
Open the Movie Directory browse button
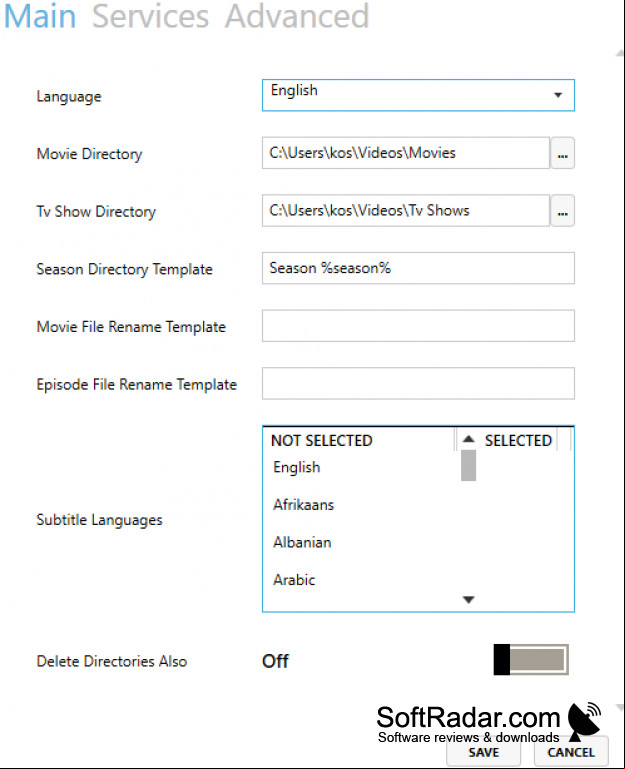(x=562, y=153)
